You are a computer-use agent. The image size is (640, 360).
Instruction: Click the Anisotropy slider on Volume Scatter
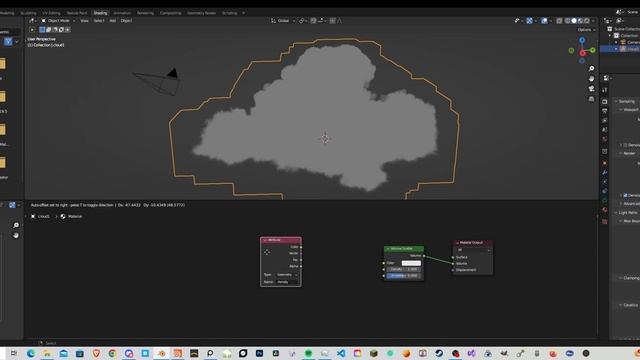pos(403,276)
